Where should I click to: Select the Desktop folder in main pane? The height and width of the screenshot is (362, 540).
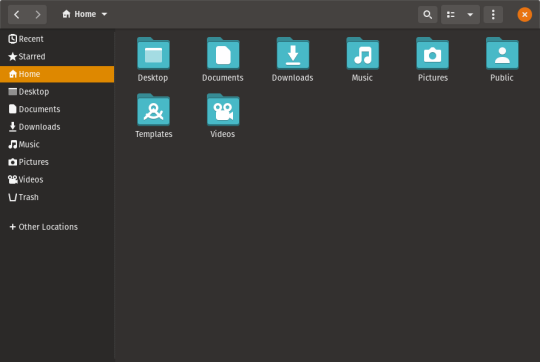154,53
